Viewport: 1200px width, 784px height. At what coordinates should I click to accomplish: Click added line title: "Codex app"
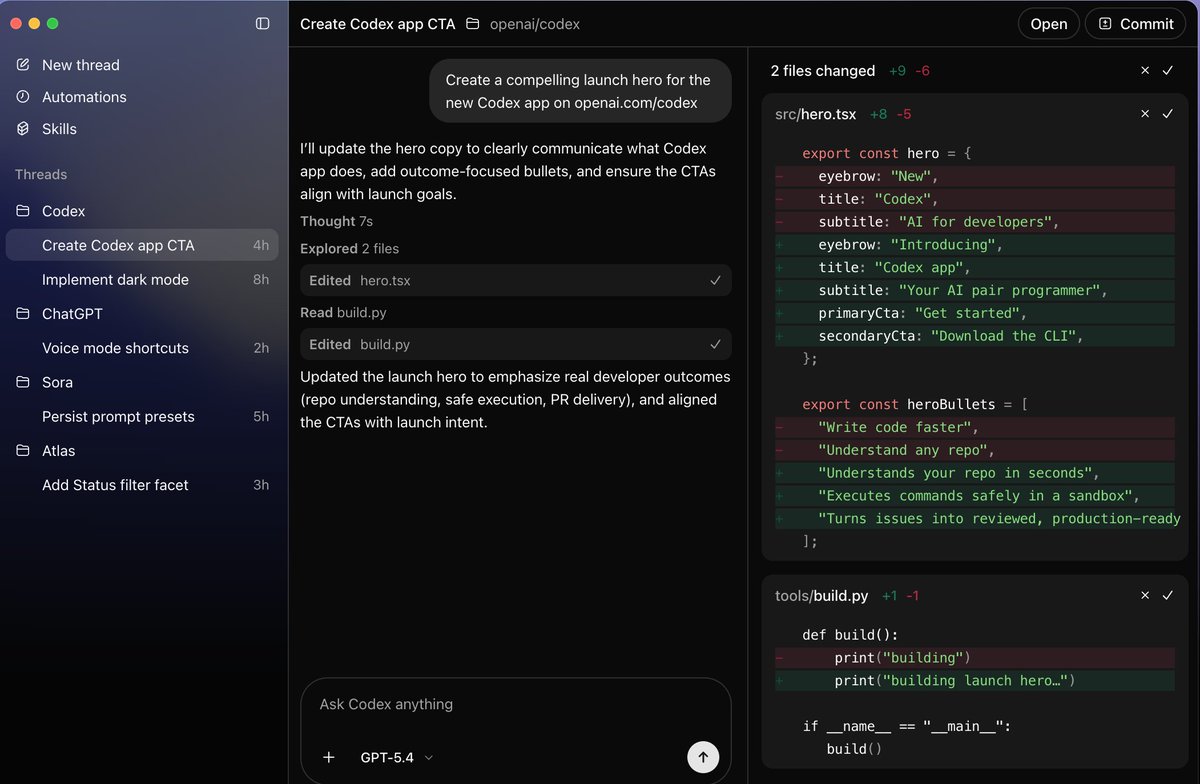[974, 268]
